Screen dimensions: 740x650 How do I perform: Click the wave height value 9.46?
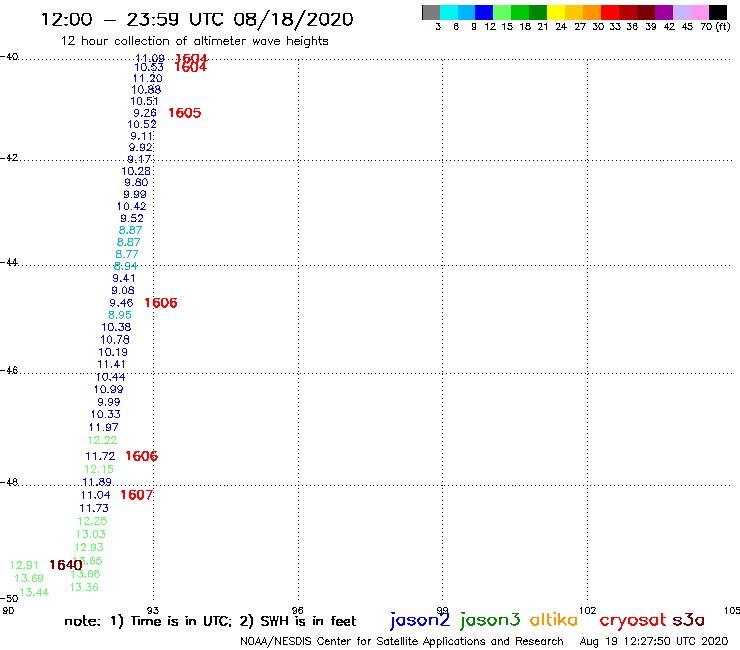click(121, 303)
